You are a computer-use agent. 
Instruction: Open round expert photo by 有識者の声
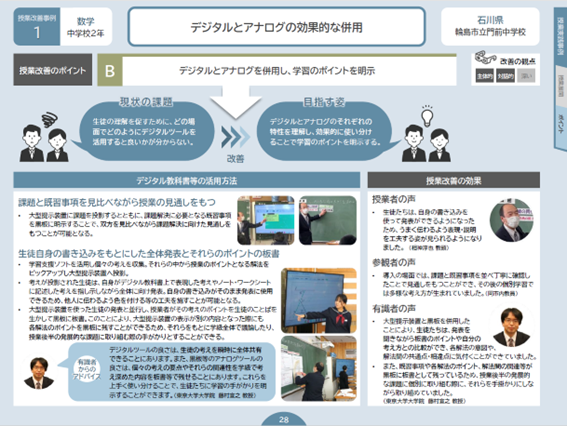pos(512,327)
